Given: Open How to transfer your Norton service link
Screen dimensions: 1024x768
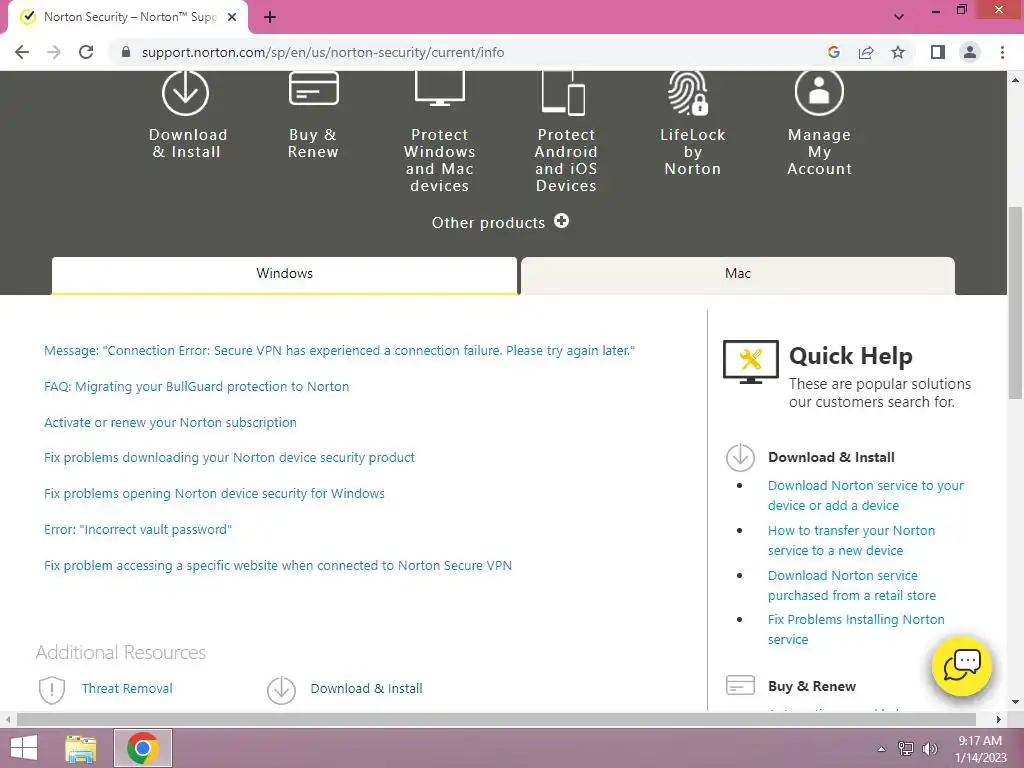Looking at the screenshot, I should coord(851,541).
